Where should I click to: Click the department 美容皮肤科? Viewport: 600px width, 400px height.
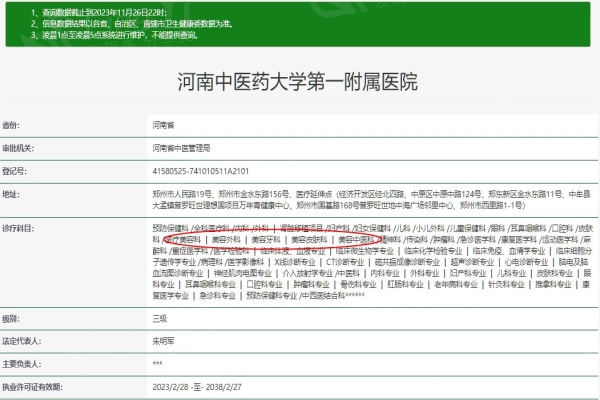point(309,240)
